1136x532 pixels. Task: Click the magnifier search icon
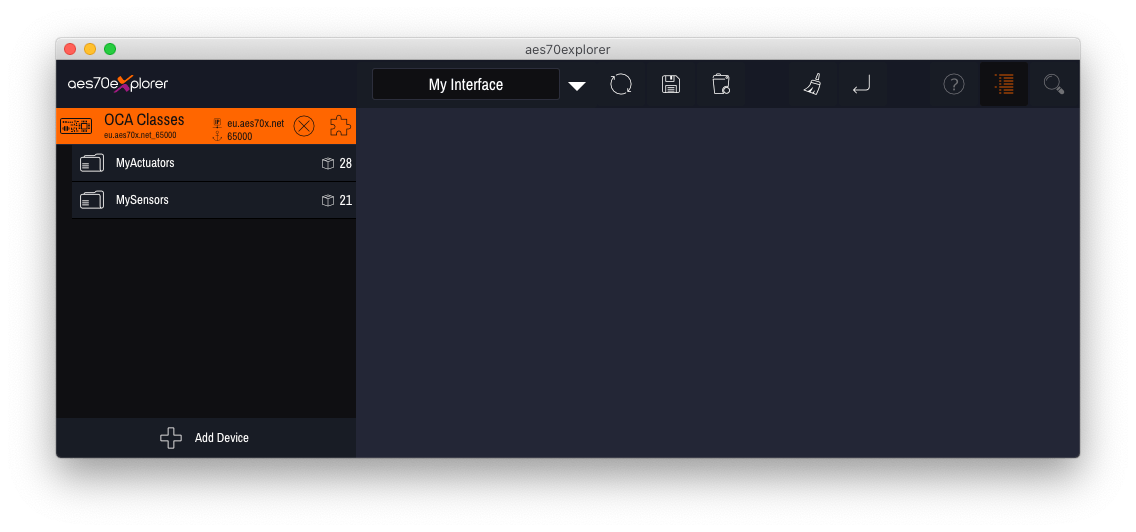pos(1053,85)
